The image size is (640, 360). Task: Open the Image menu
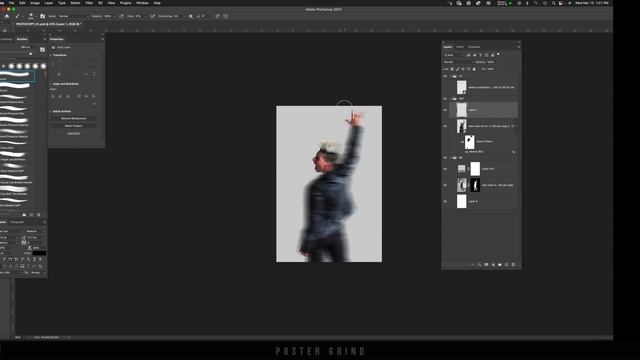(35, 3)
